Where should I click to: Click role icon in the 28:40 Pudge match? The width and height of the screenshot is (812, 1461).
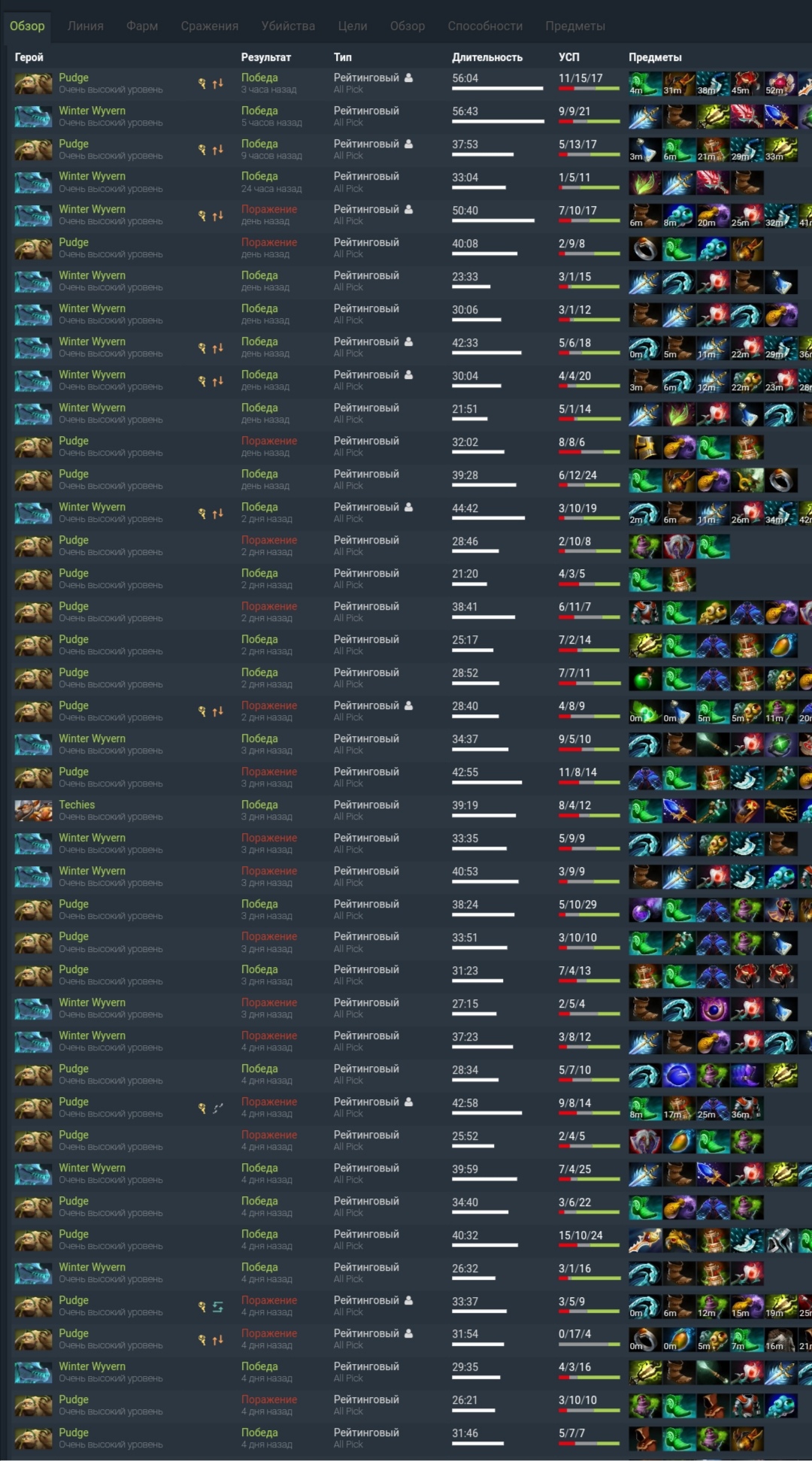coord(201,711)
